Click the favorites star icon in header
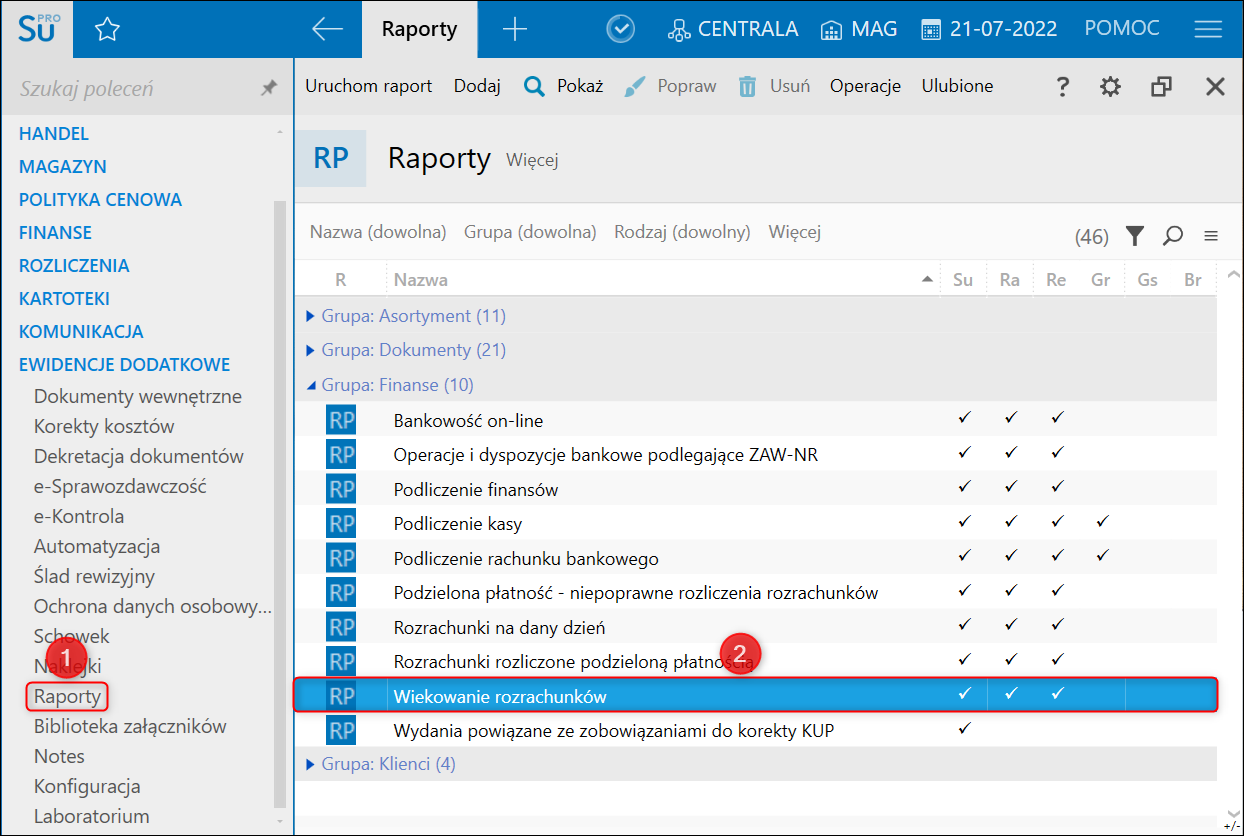The width and height of the screenshot is (1244, 836). tap(107, 30)
